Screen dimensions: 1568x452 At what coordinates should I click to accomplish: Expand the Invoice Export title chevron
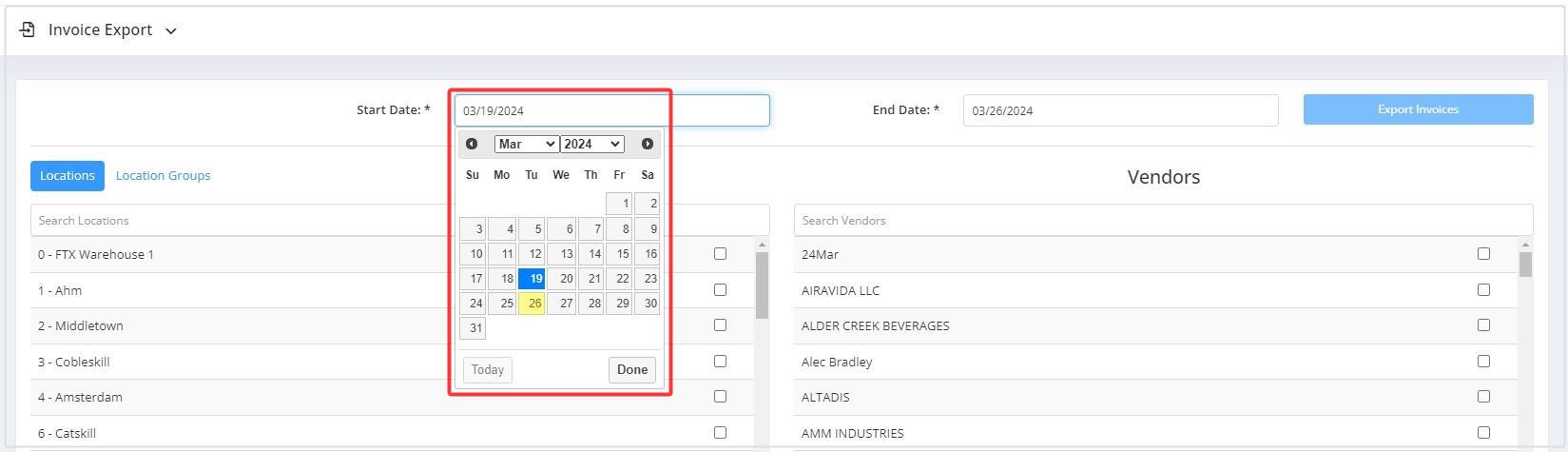tap(171, 30)
